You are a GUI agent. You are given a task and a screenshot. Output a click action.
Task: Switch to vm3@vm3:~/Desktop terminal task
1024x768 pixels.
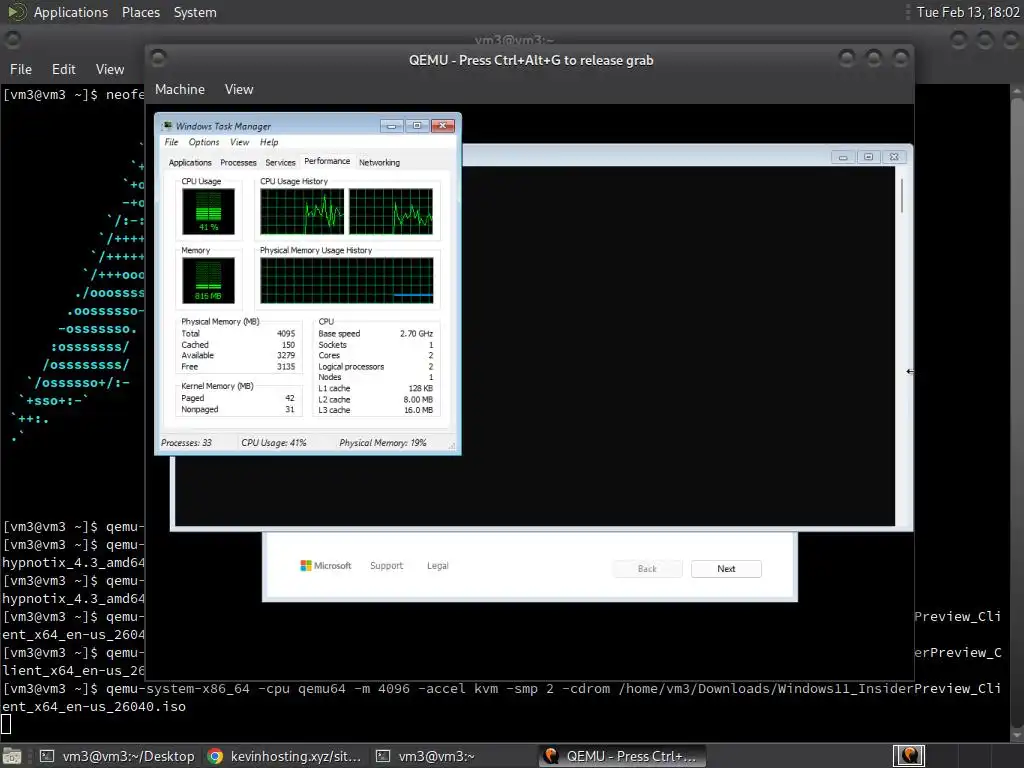pyautogui.click(x=117, y=756)
